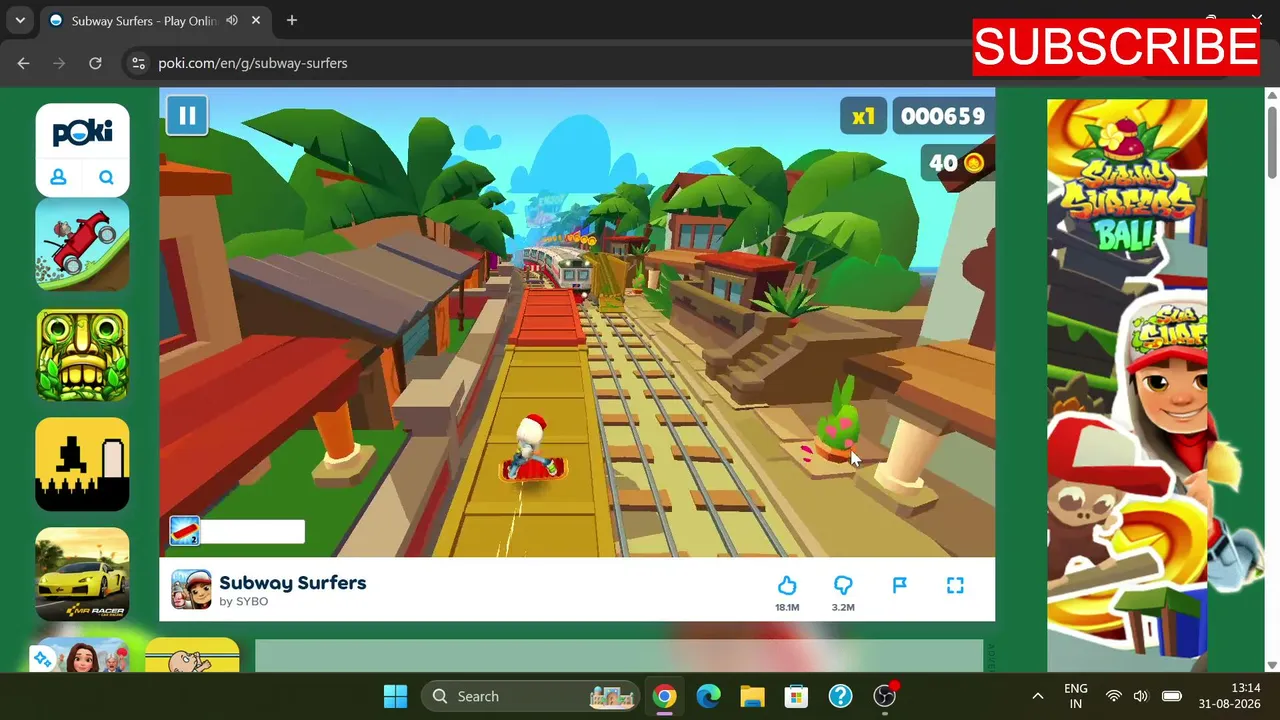Click the gold coin counter icon
Screen dimensions: 1280x720
tap(973, 163)
